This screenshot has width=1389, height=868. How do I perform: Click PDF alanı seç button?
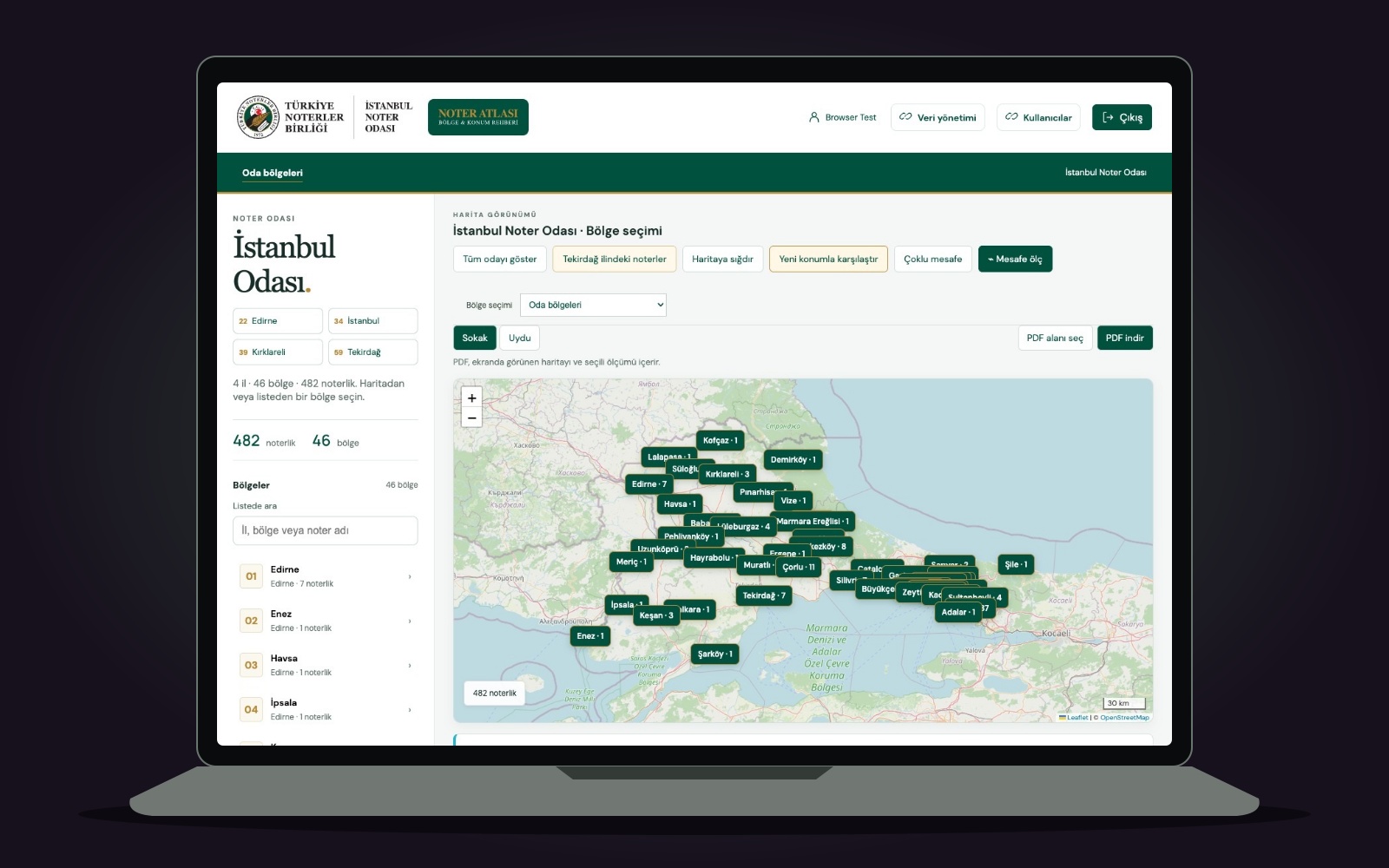(1055, 338)
